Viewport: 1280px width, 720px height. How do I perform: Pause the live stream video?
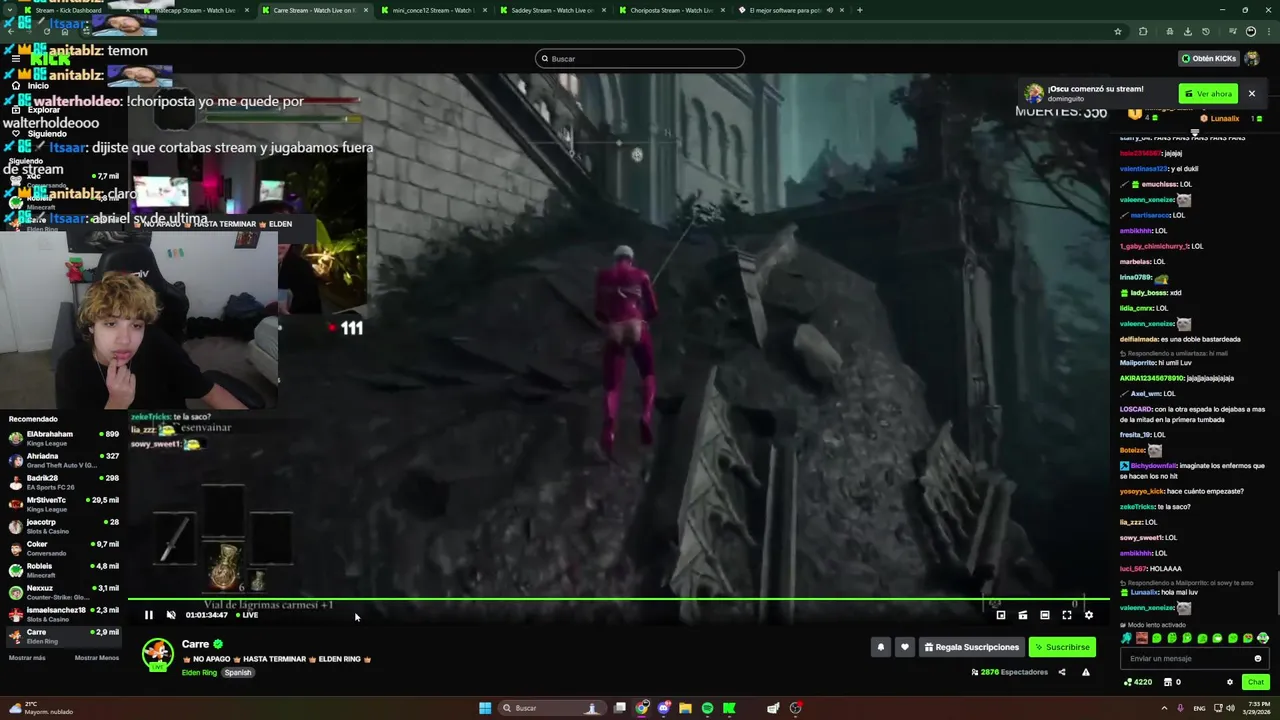pos(149,615)
